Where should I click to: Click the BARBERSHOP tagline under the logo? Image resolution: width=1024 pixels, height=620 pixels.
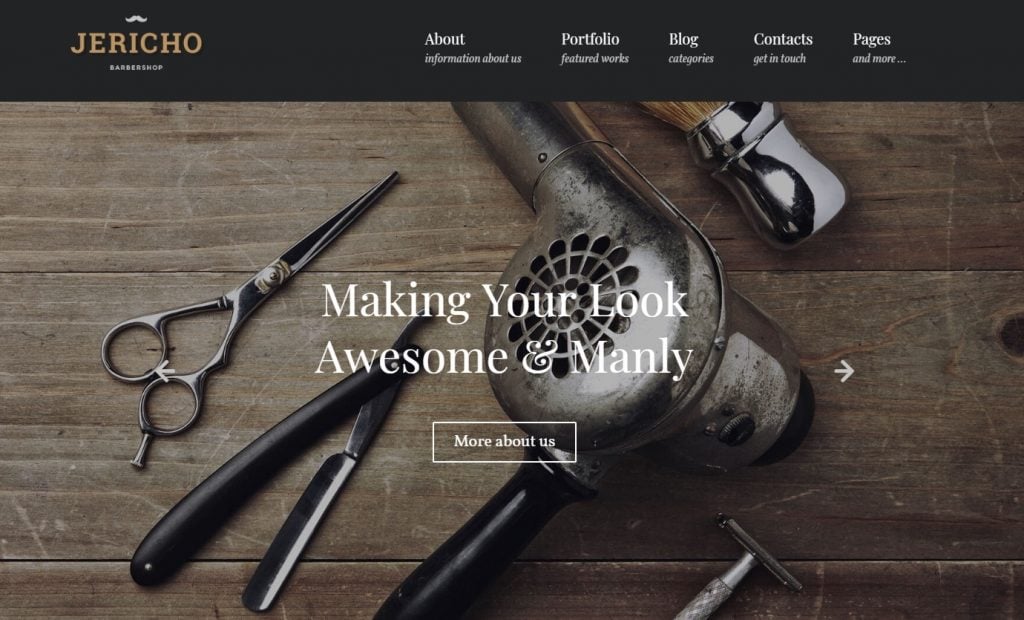click(136, 67)
